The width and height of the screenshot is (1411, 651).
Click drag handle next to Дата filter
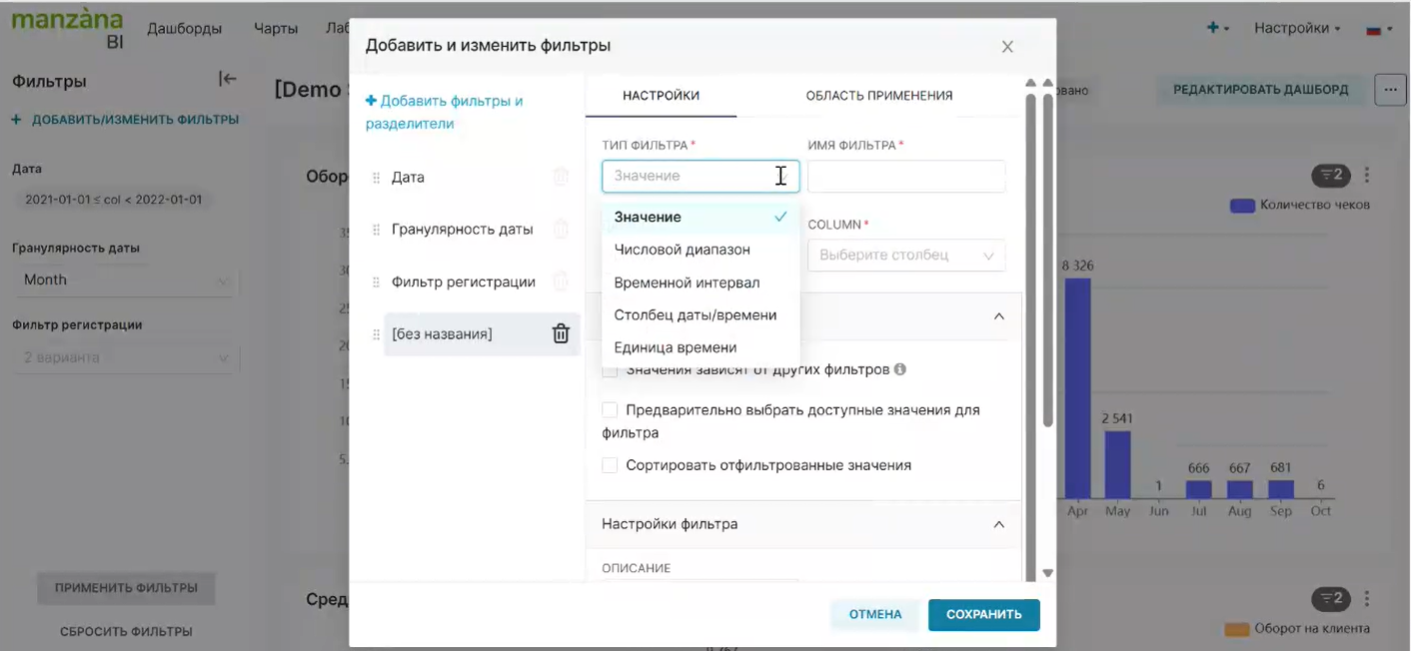coord(376,178)
